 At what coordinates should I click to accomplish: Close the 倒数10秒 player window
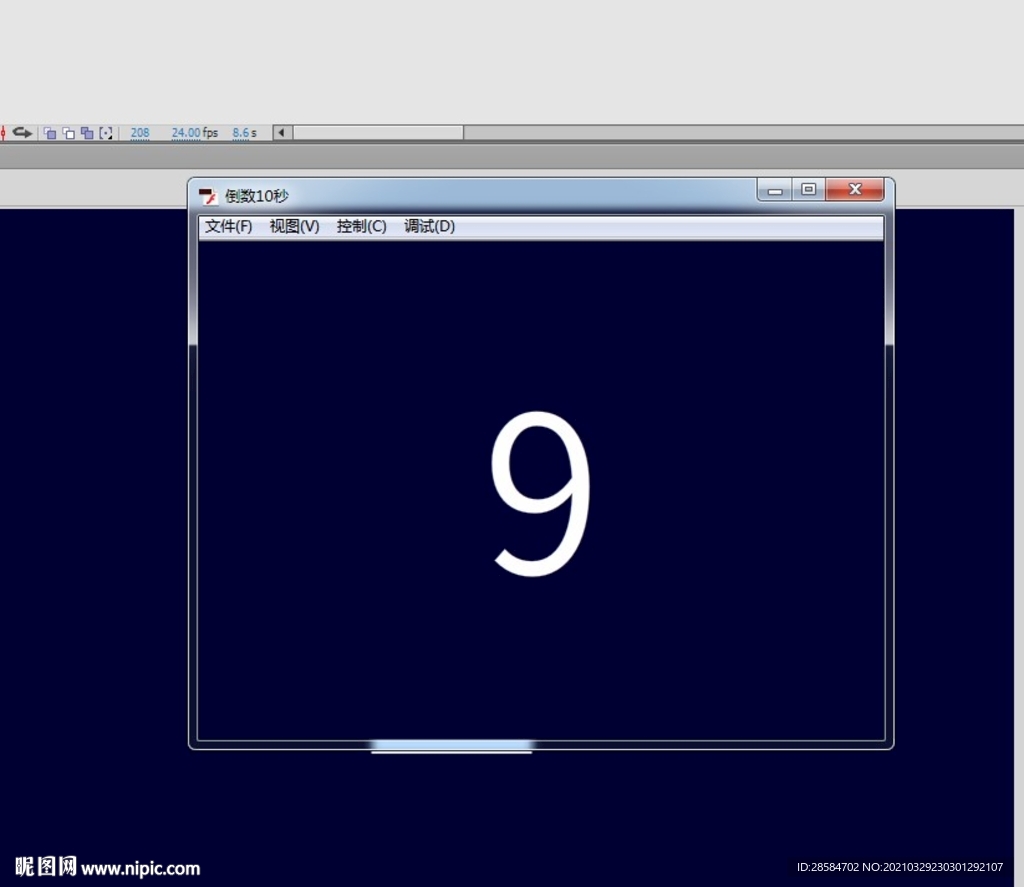click(x=855, y=189)
